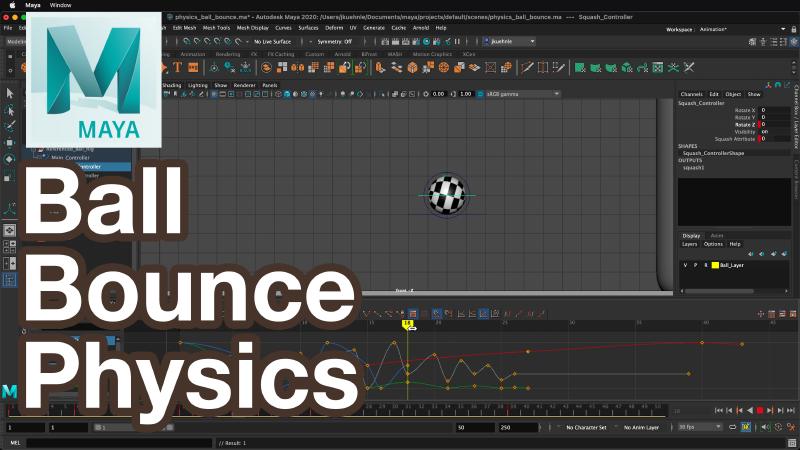Open the No Character Set dropdown

[x=586, y=427]
